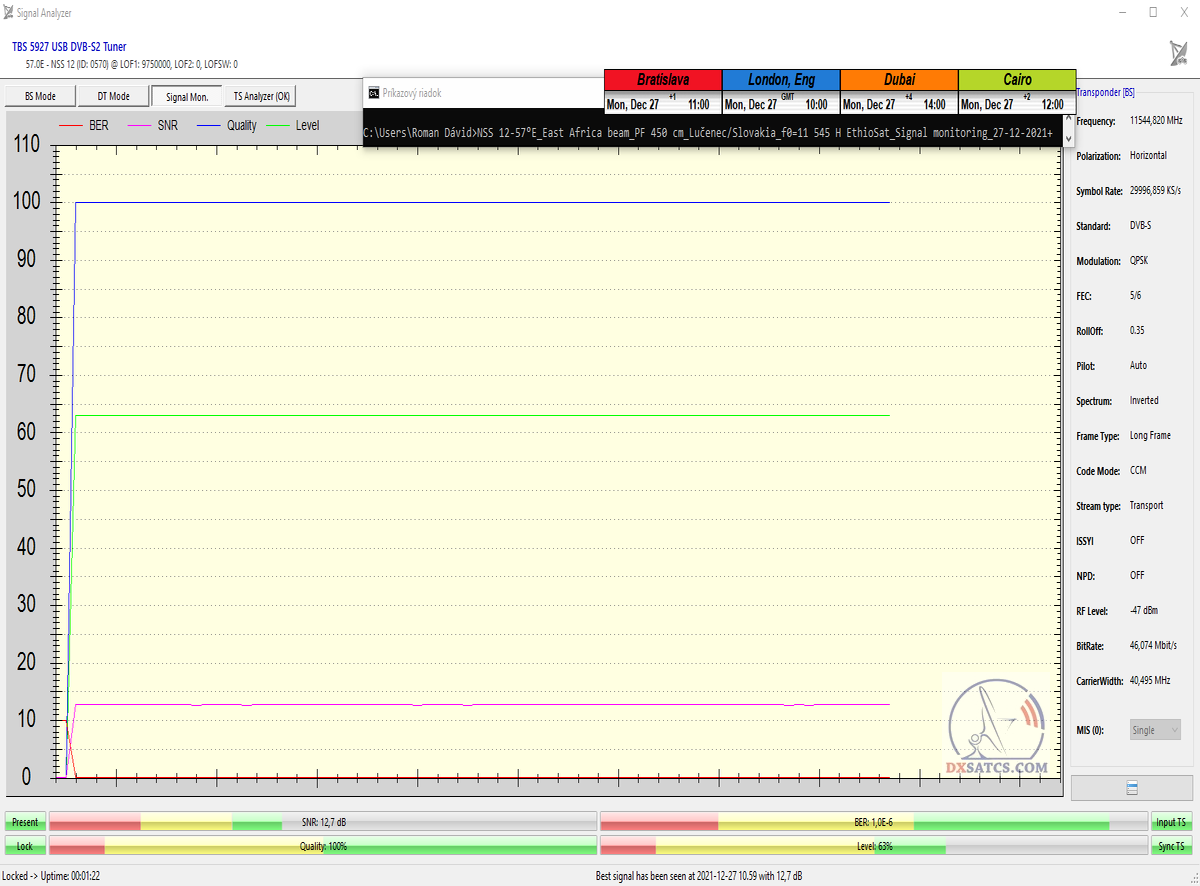1200x886 pixels.
Task: Open the MIS Single dropdown
Action: (x=1155, y=730)
